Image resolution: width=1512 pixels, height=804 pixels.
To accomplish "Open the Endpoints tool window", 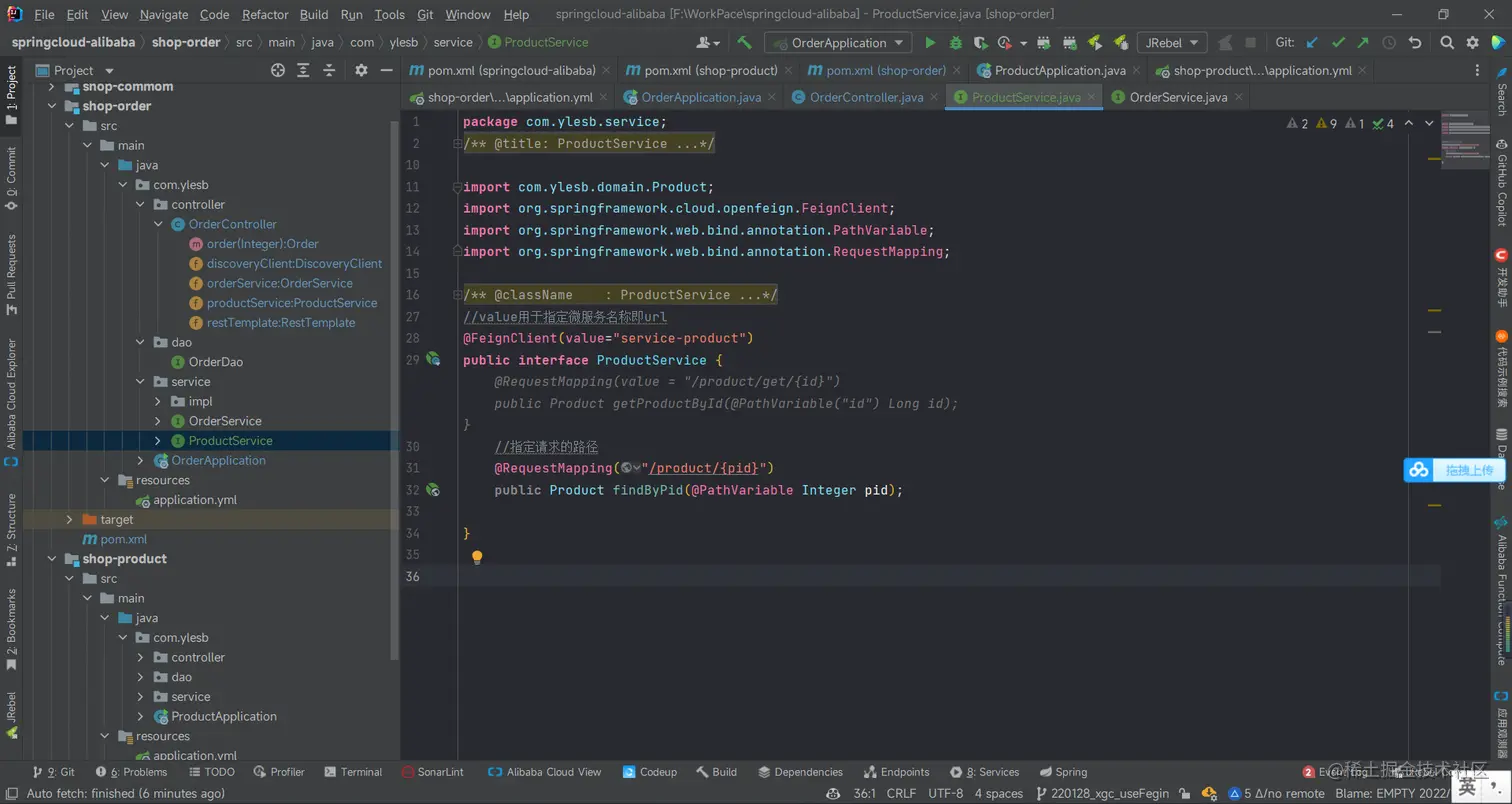I will [896, 772].
